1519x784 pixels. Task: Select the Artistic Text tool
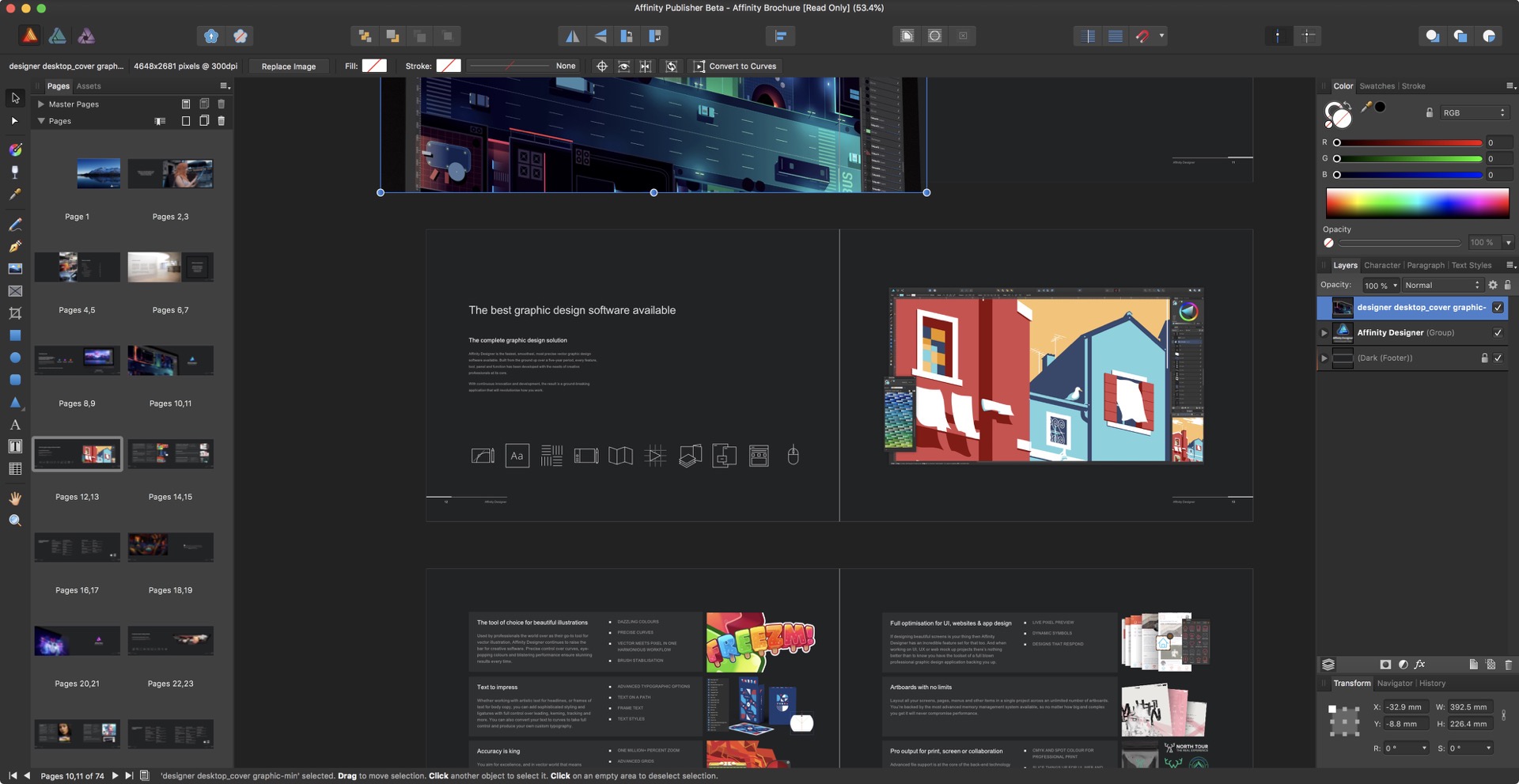(x=15, y=425)
